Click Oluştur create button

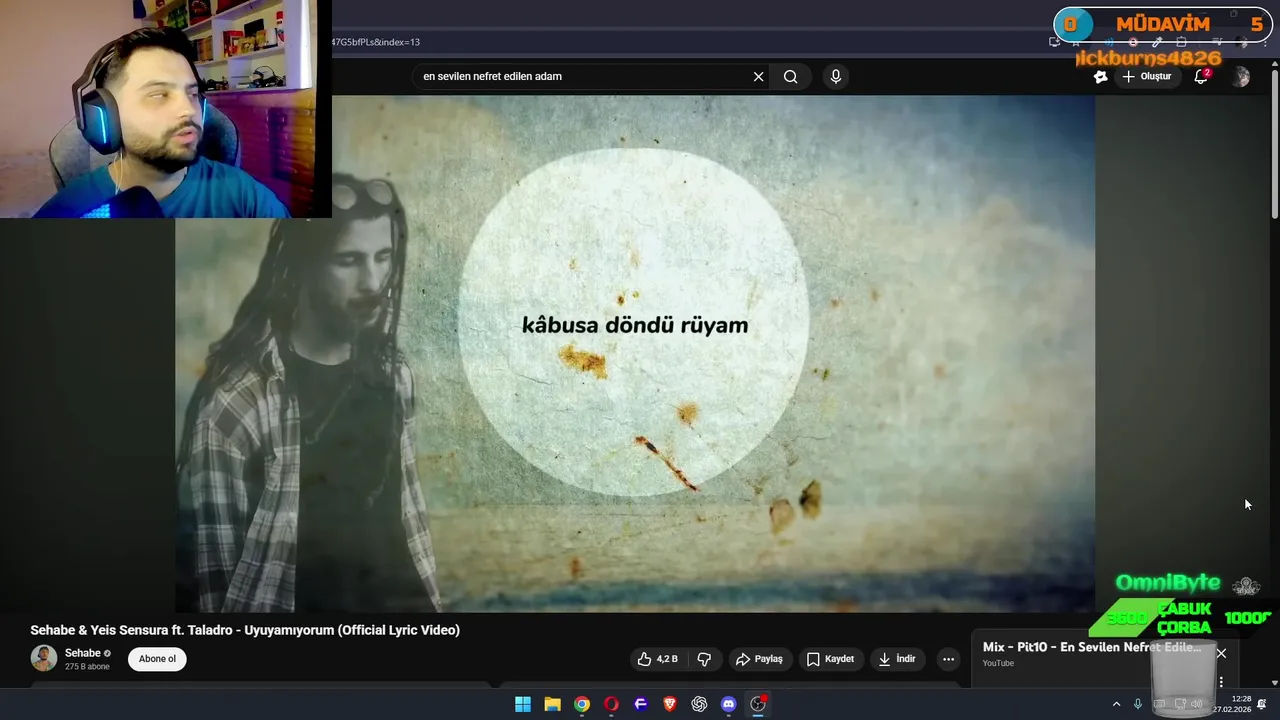[1146, 77]
